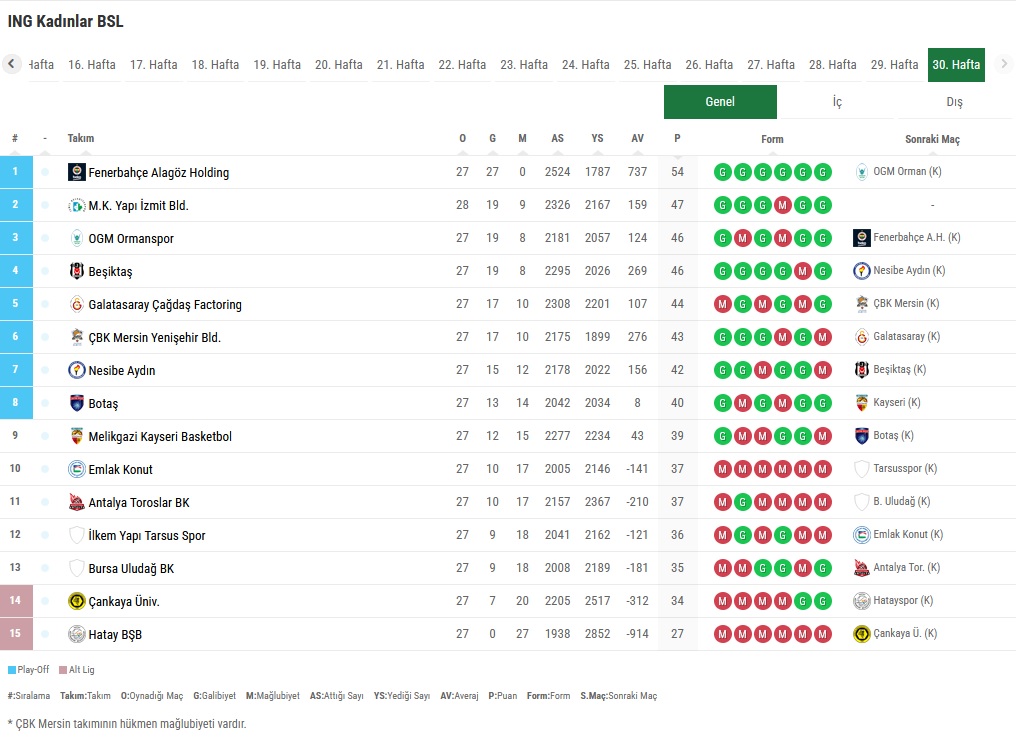This screenshot has width=1016, height=743.
Task: Click the Takım column header
Action: point(81,139)
